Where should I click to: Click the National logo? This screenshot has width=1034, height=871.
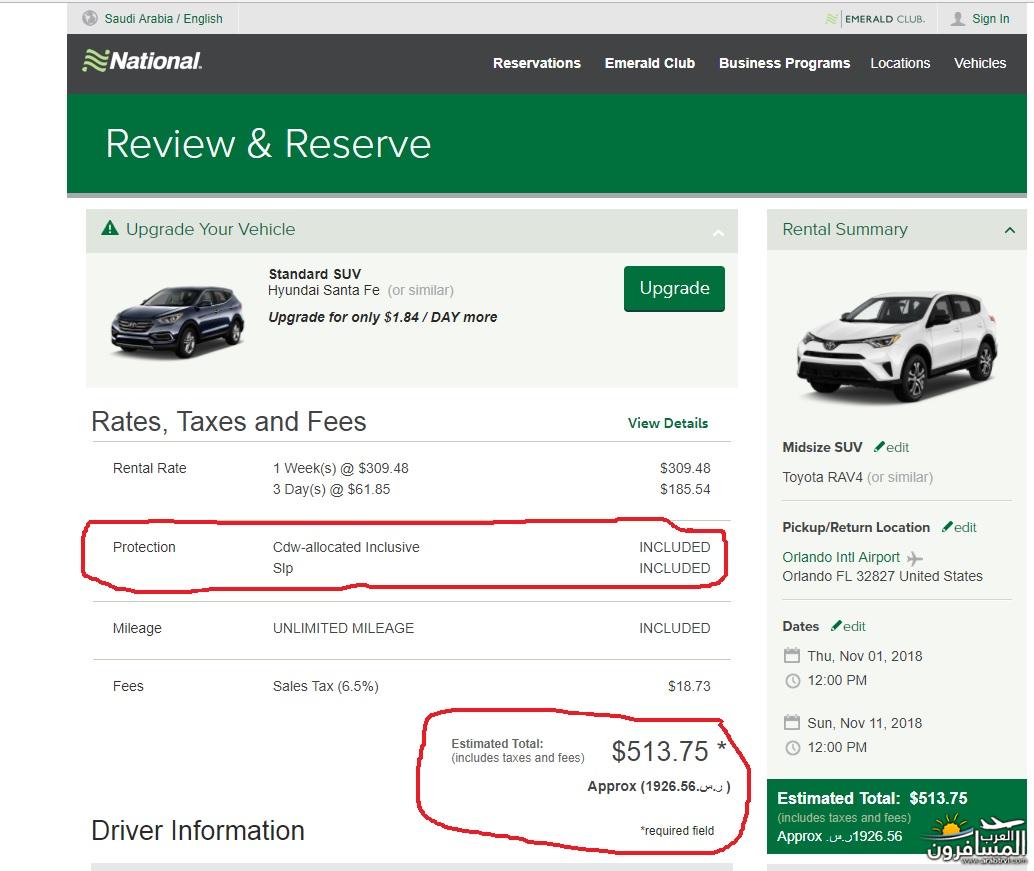[142, 61]
